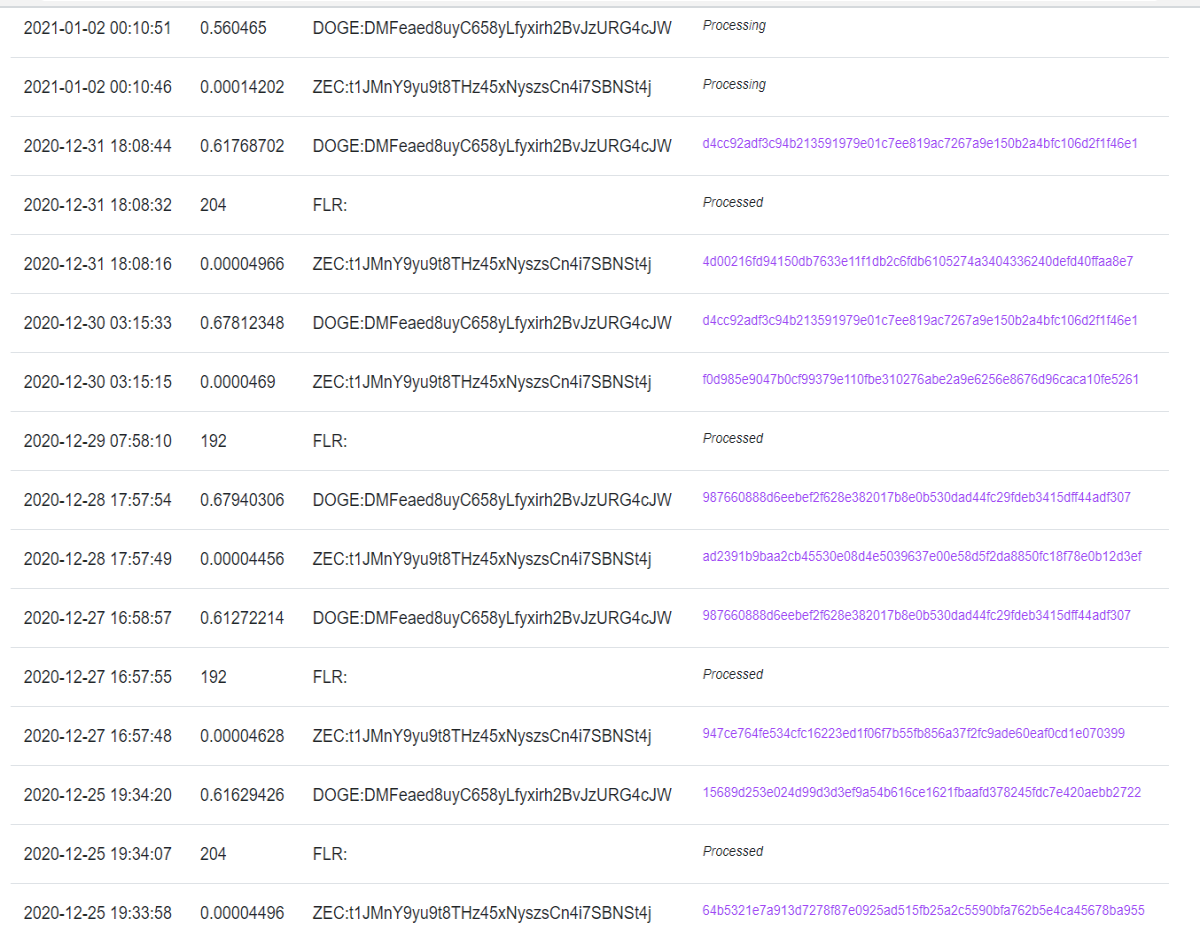Click amount 192 in 2020-12-27 16:57:55 row
This screenshot has width=1200, height=932.
[x=213, y=677]
